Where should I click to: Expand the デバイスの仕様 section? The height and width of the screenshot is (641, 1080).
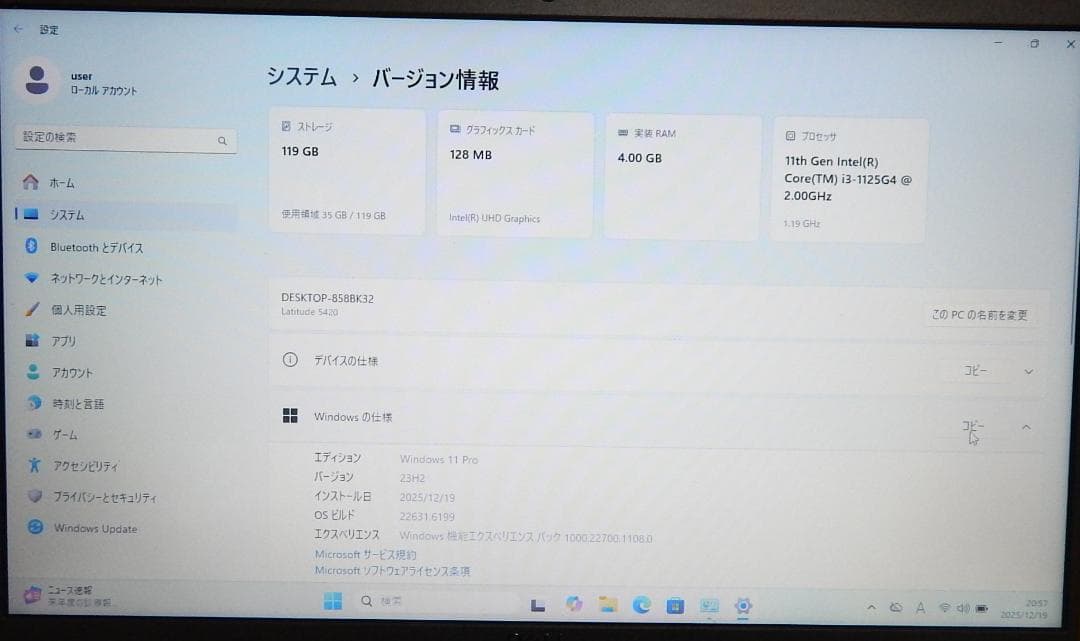click(x=1028, y=371)
